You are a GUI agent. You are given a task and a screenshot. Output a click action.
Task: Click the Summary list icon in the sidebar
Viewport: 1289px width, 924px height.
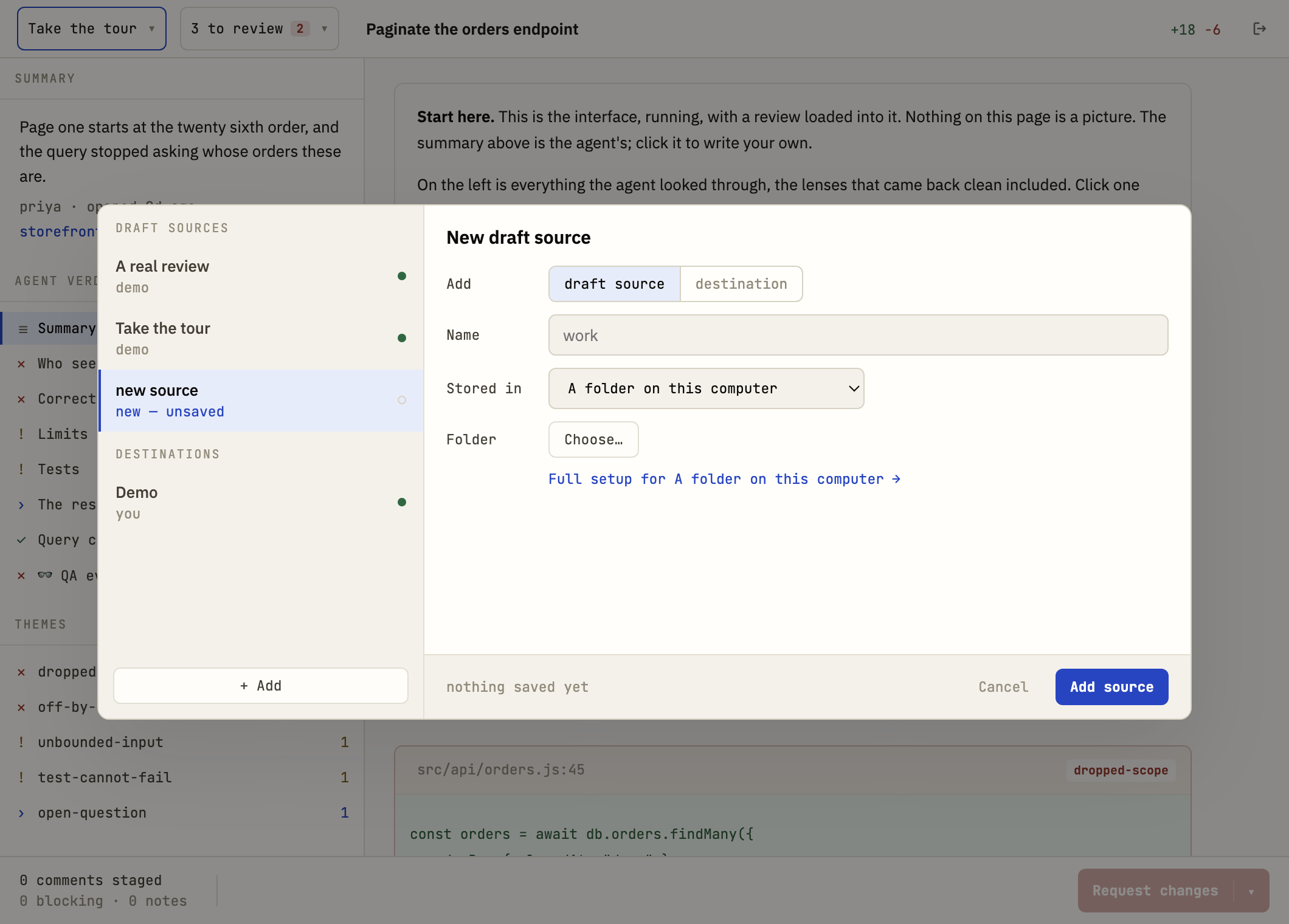coord(23,329)
